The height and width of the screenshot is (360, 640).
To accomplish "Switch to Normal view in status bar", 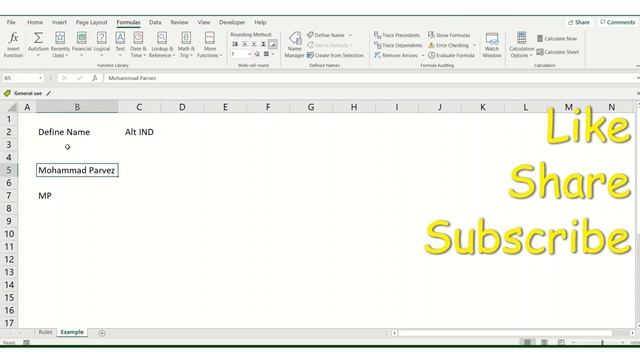I will [527, 342].
